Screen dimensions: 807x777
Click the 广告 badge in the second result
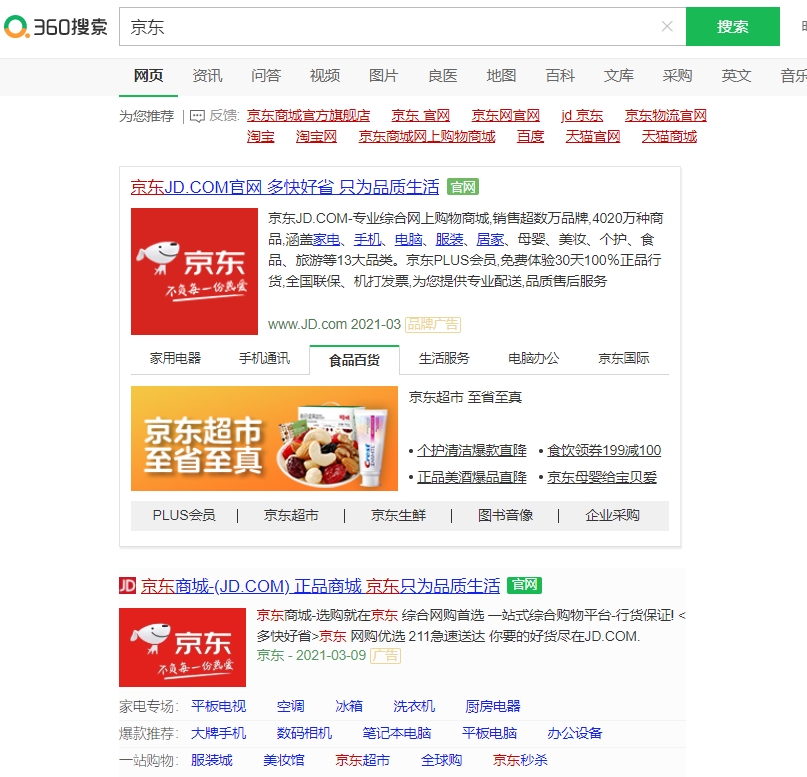(x=384, y=657)
